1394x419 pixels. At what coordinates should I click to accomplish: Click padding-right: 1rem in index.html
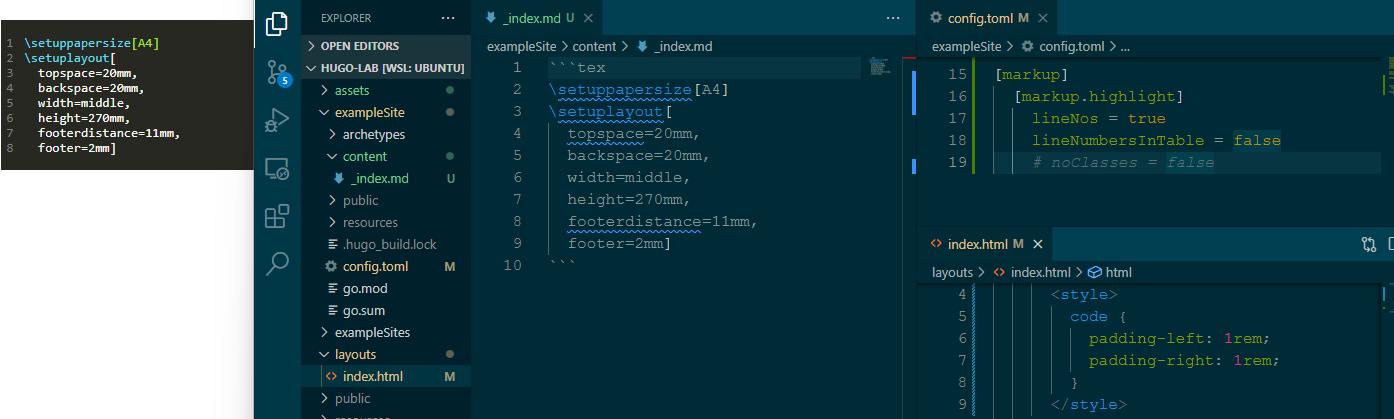click(x=1184, y=360)
